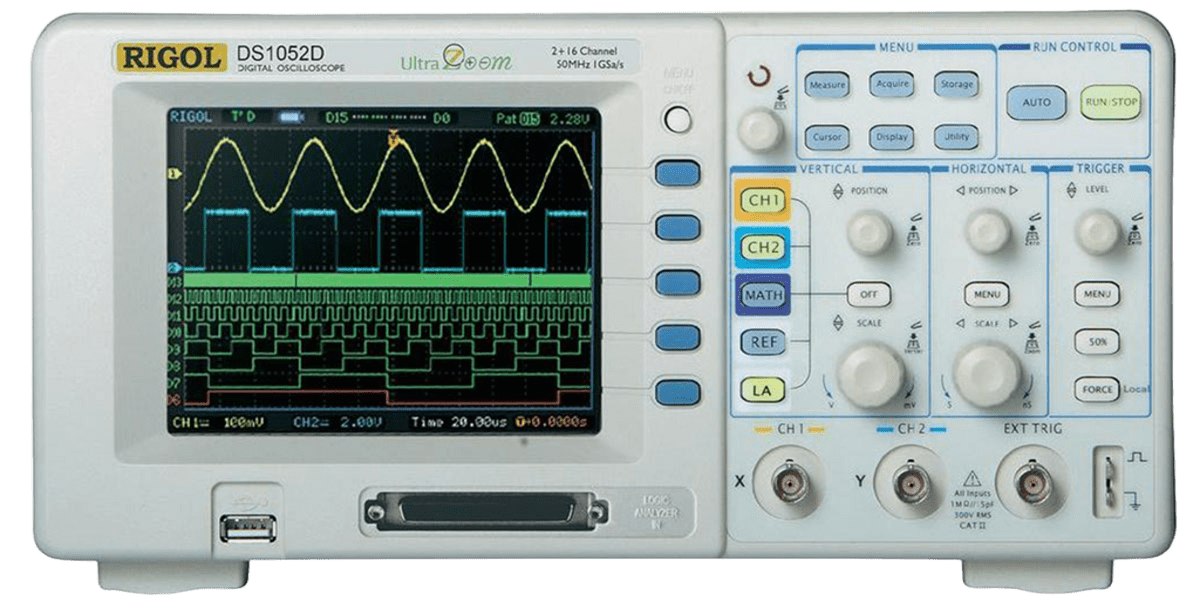Click the second blue soft key from top
Image resolution: width=1200 pixels, height=600 pixels.
[676, 228]
